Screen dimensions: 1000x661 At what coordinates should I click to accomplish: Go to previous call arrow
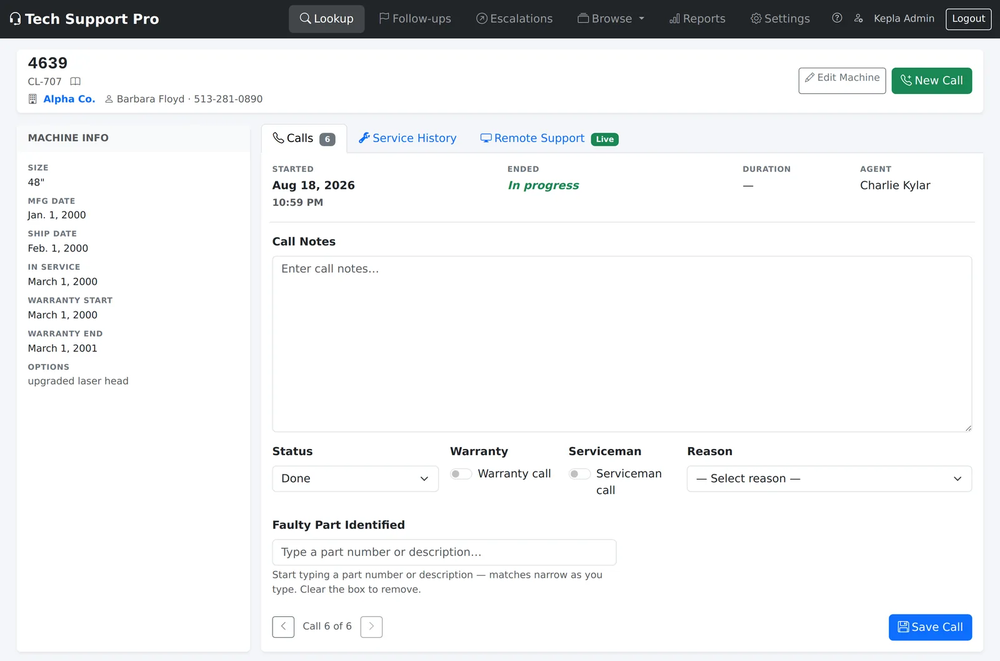point(283,627)
